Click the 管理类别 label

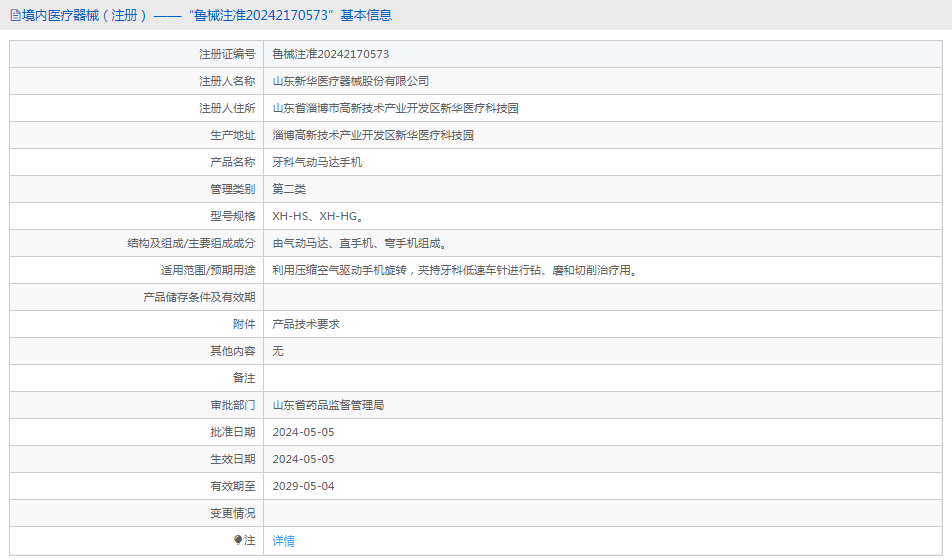[x=233, y=189]
